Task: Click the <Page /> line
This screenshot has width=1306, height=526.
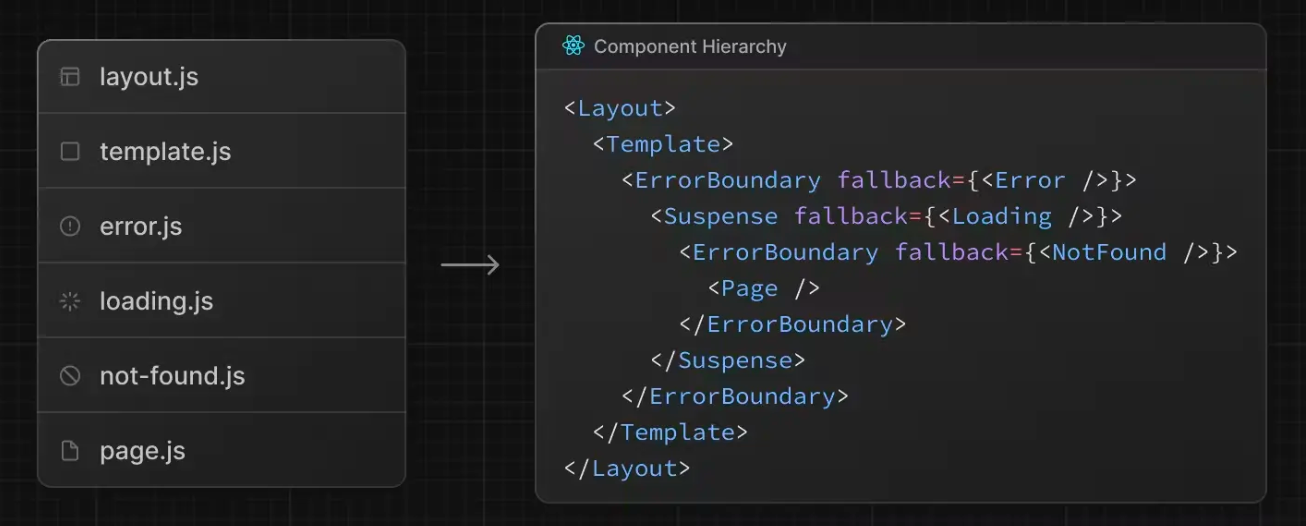Action: click(764, 288)
